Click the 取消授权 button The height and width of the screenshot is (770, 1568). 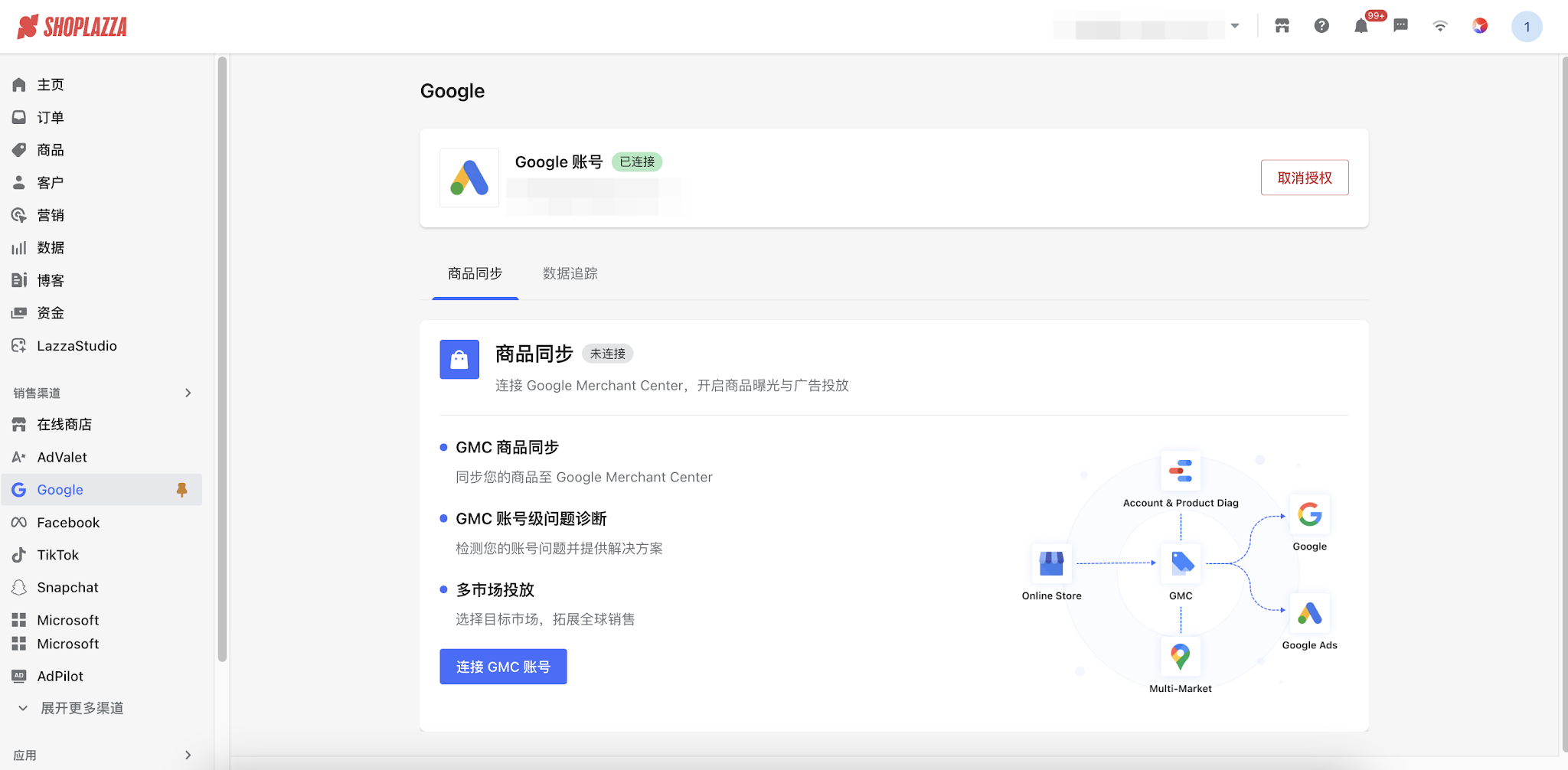click(1305, 178)
